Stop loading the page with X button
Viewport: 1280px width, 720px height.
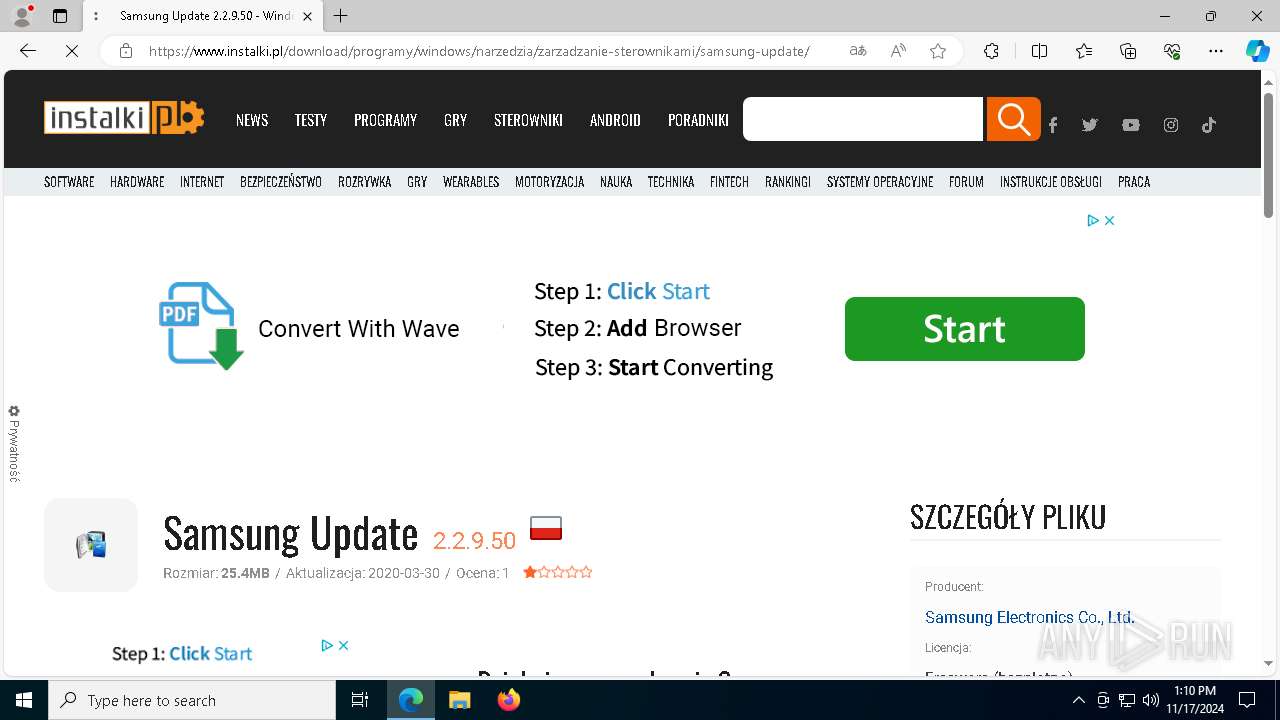click(x=72, y=51)
